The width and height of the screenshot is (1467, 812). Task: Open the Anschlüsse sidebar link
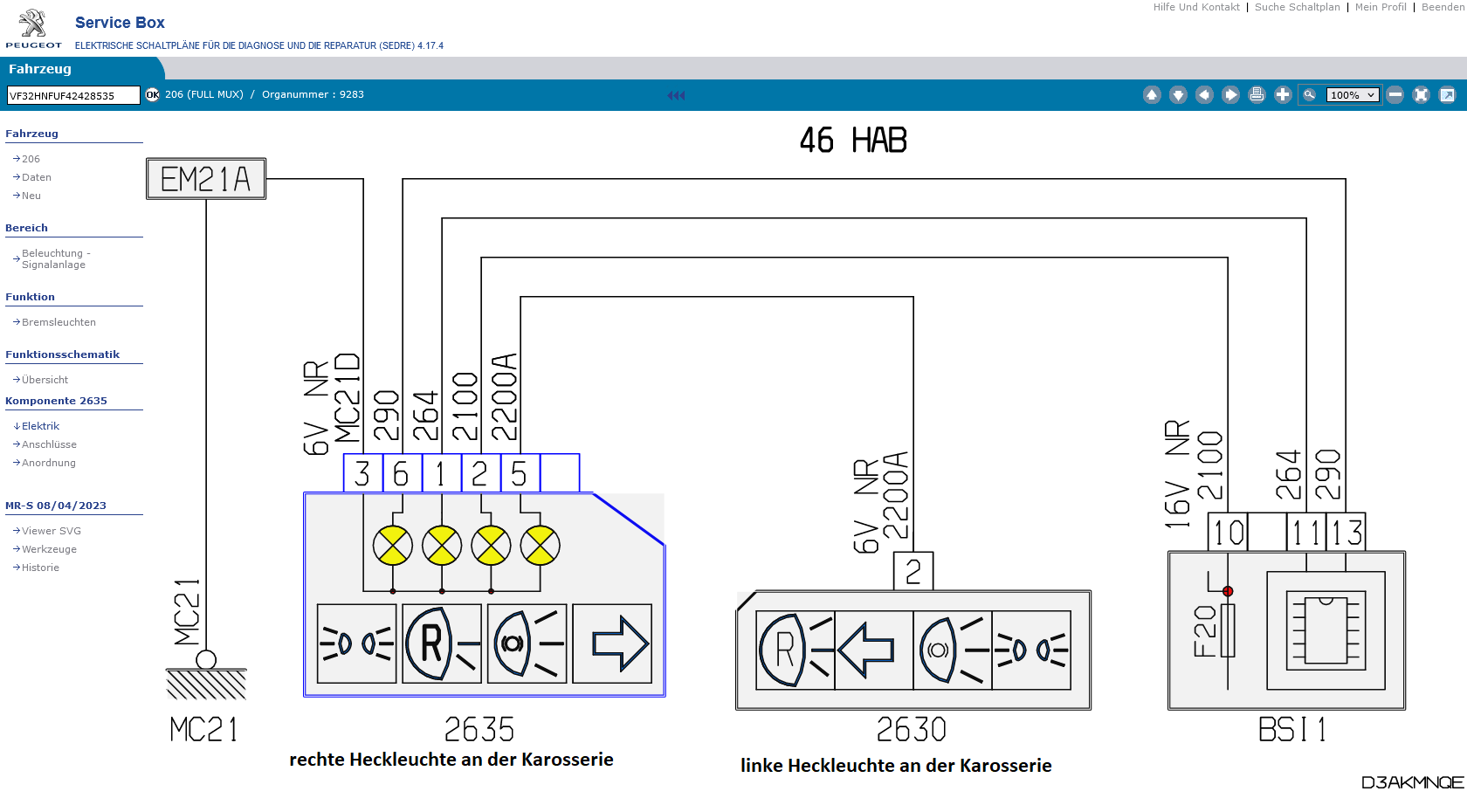click(x=49, y=444)
